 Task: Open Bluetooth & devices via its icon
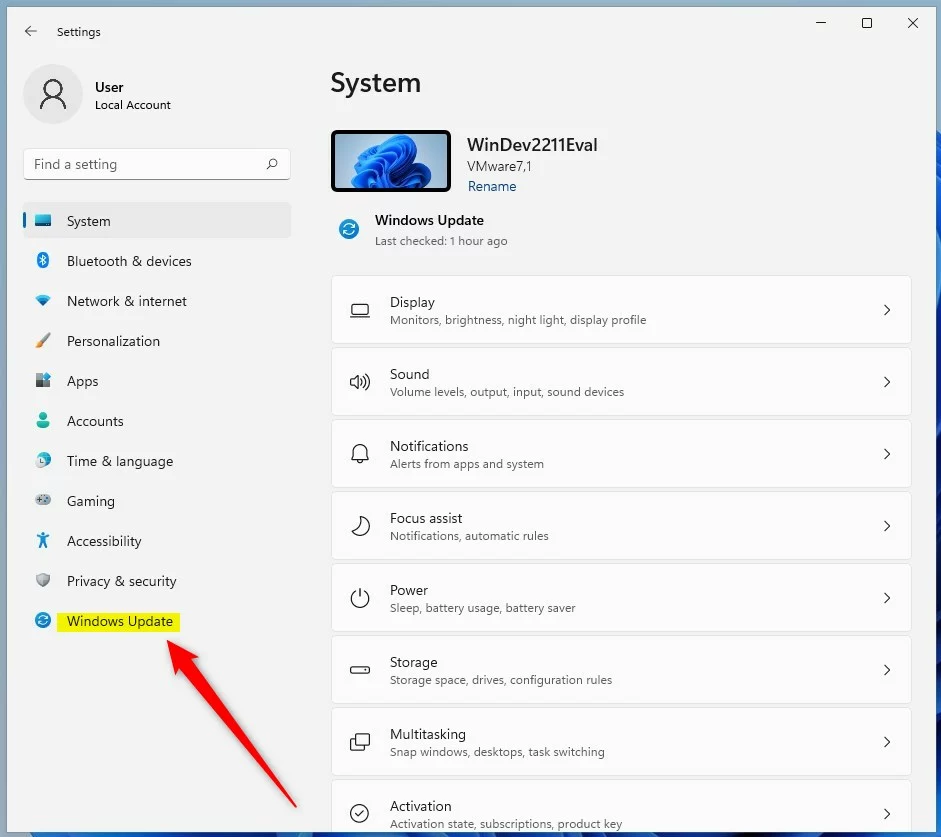pyautogui.click(x=43, y=261)
